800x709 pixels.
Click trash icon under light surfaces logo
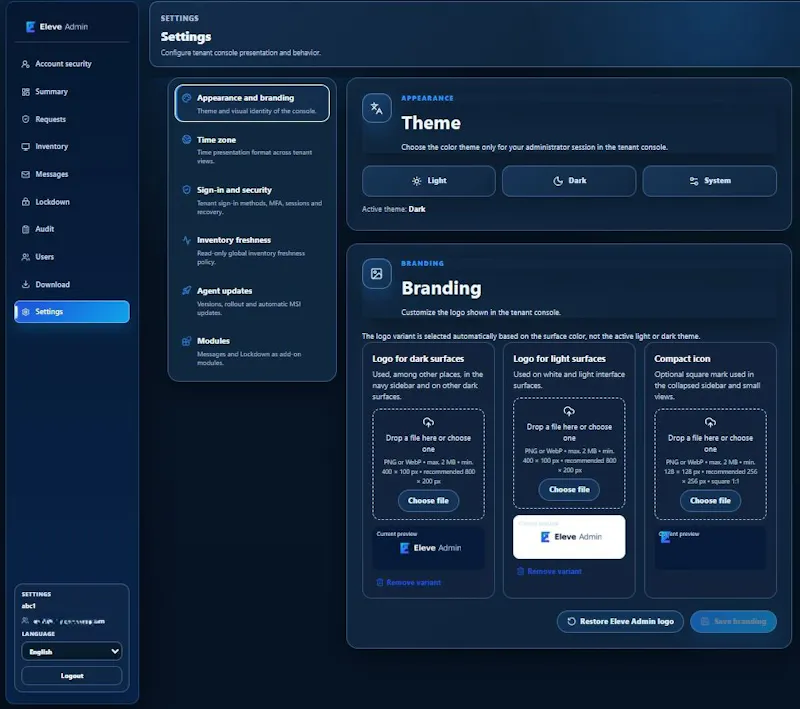point(520,571)
